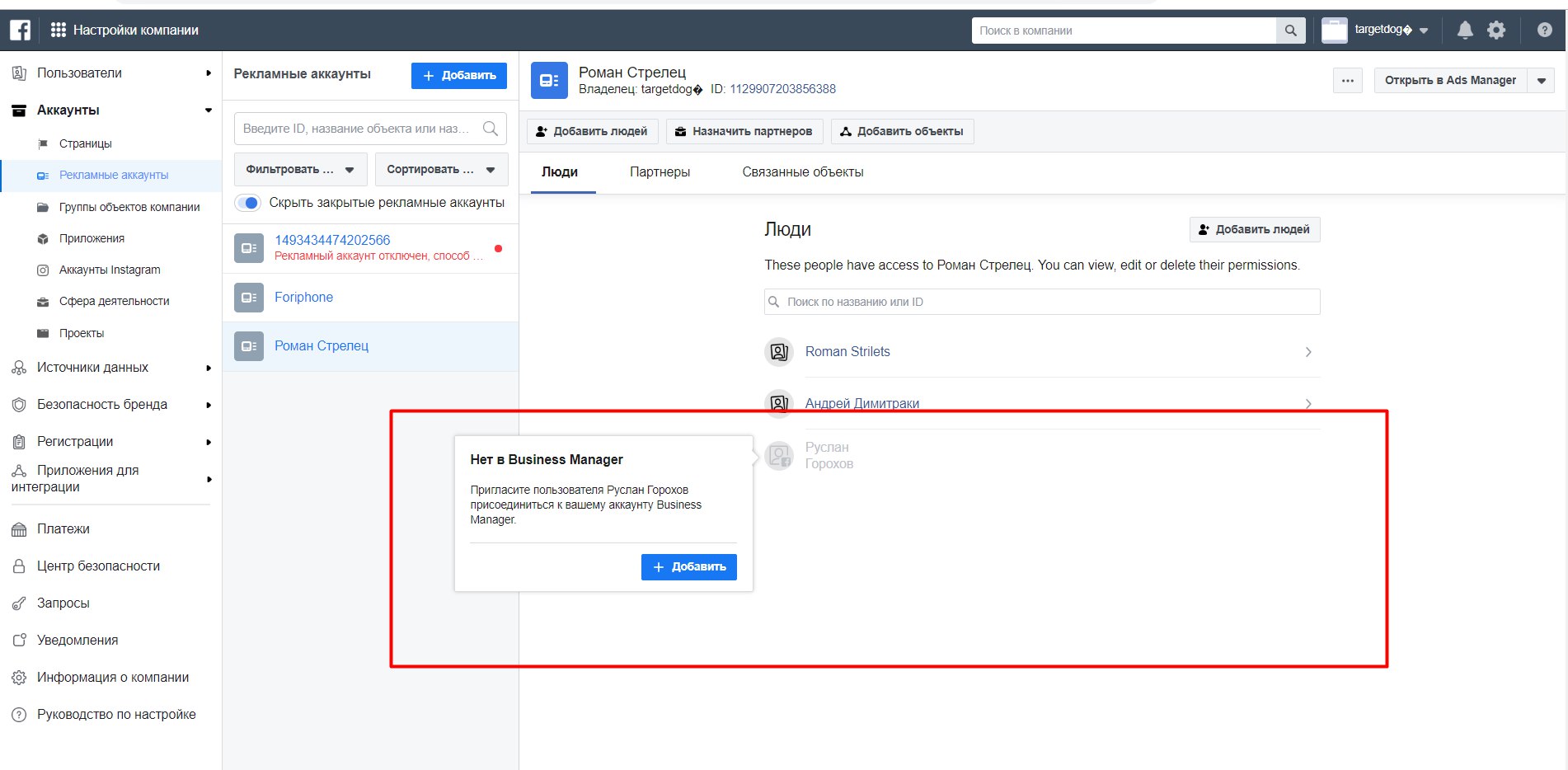This screenshot has height=770, width=1568.
Task: Click Открыть в Ads Manager button
Action: [1450, 81]
